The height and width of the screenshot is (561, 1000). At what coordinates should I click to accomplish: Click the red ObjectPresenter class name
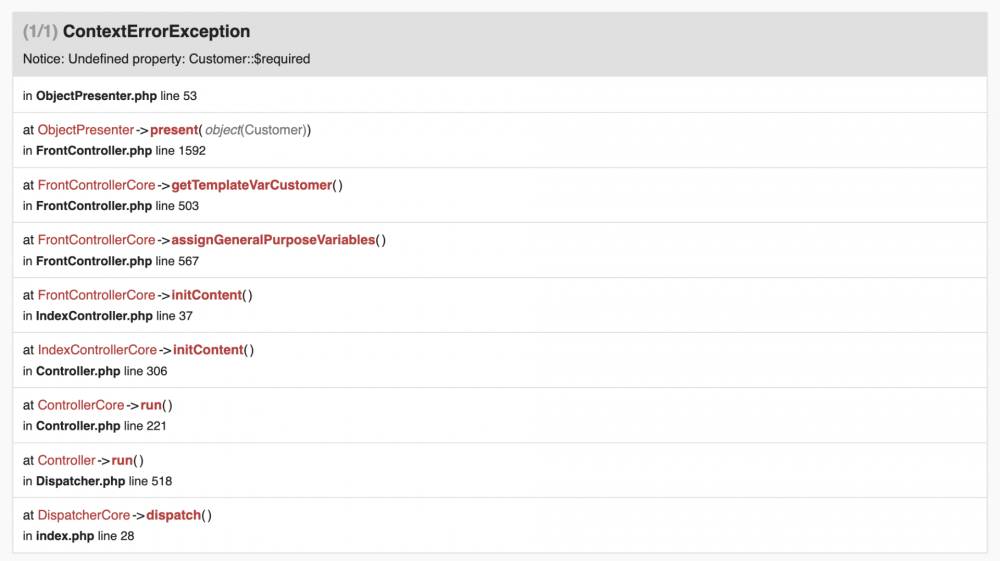point(85,130)
